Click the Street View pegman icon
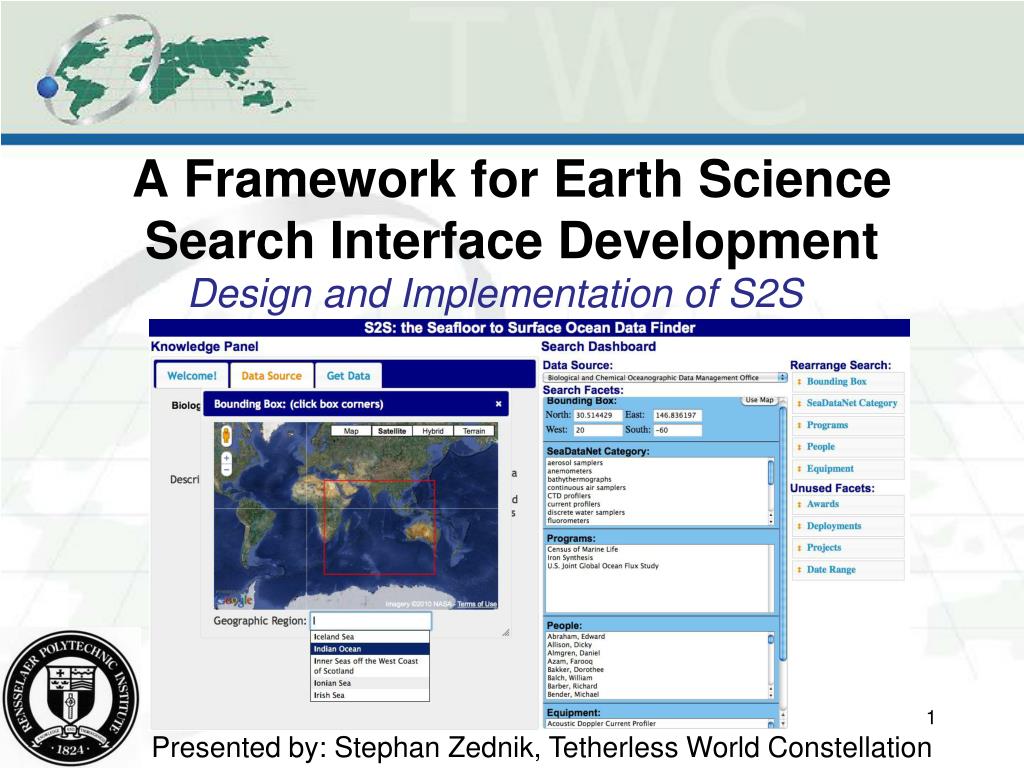Viewport: 1024px width, 768px height. point(226,436)
